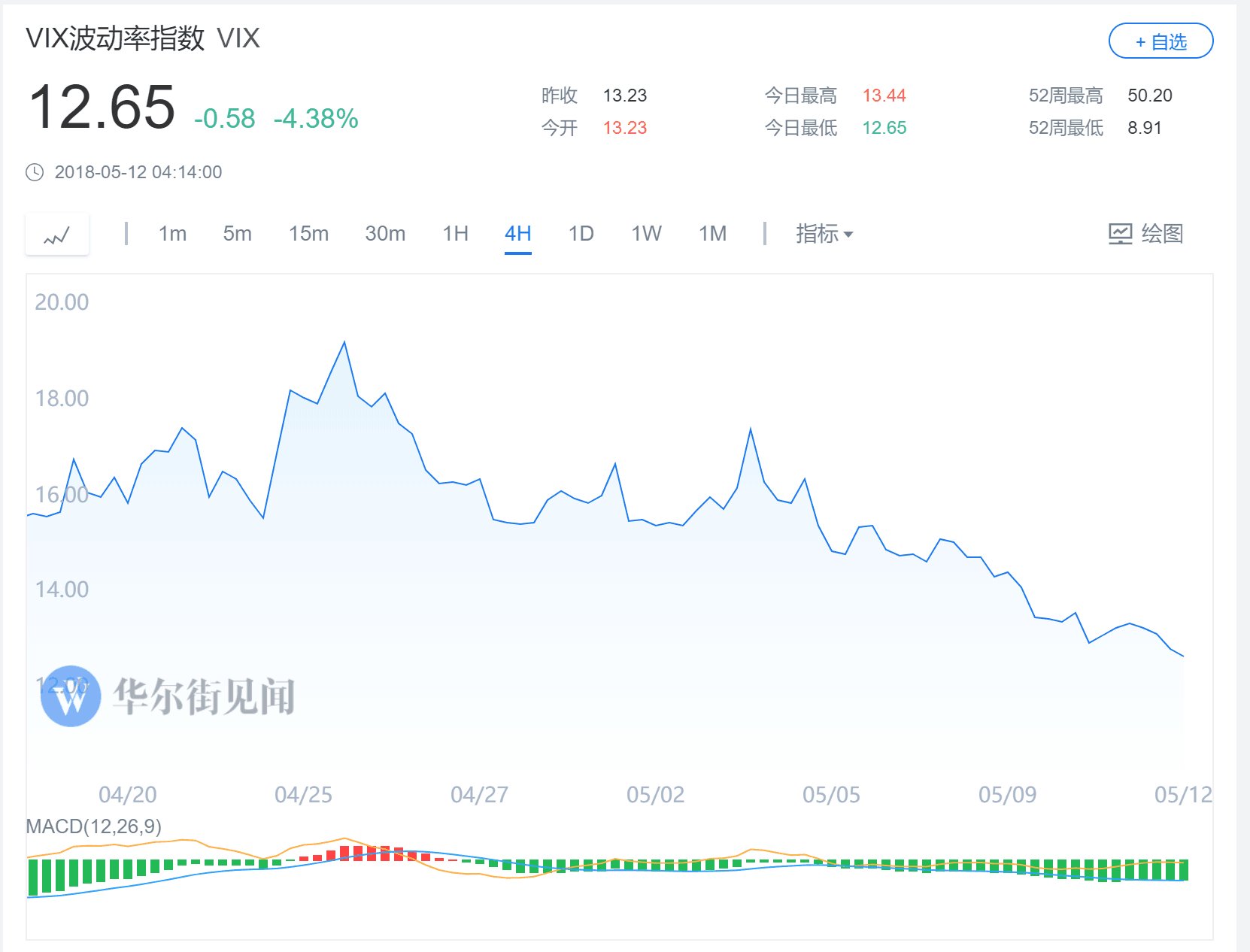Click the percent change -4.38%
This screenshot has height=952, width=1250.
tap(316, 119)
